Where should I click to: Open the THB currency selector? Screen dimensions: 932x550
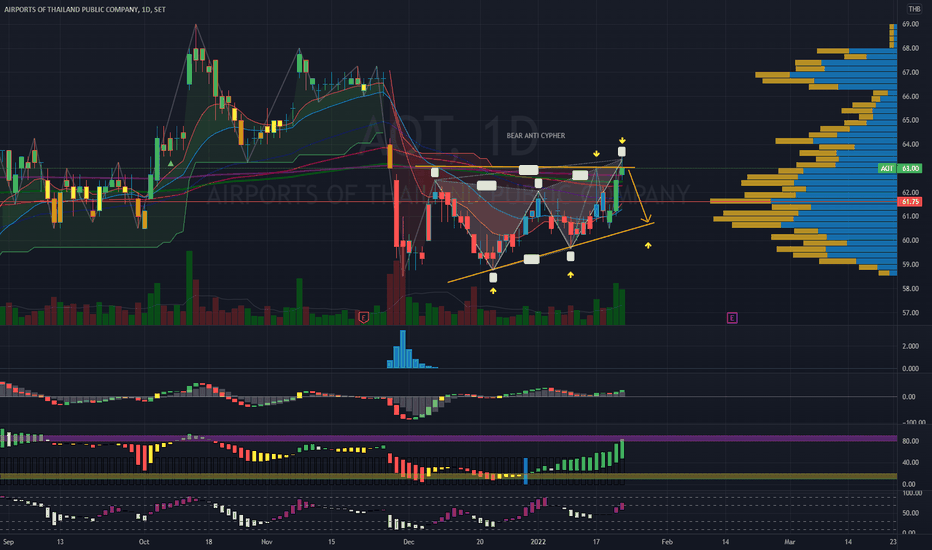click(914, 8)
